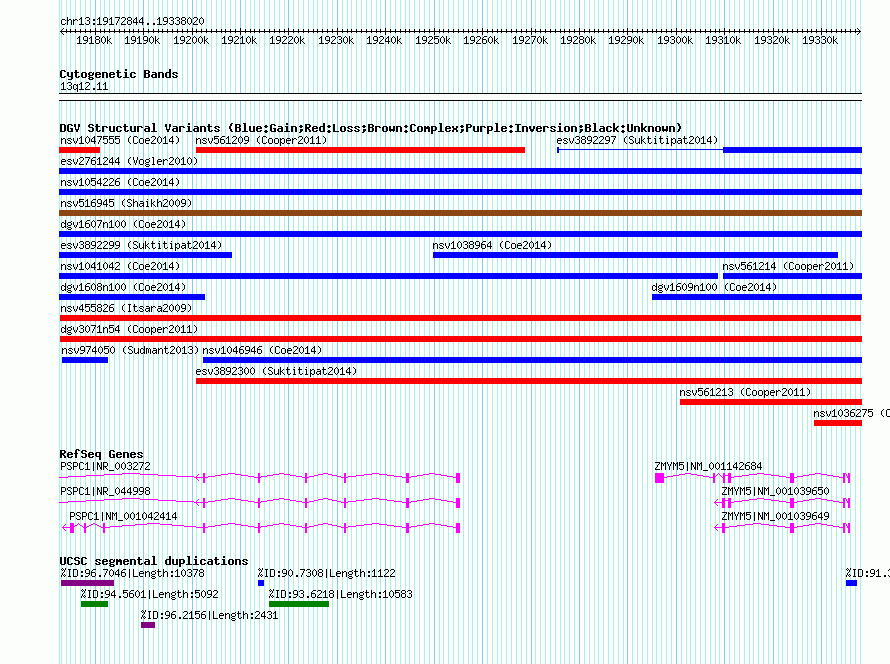This screenshot has width=890, height=664.
Task: Click the nsv561214 (Cooper2011) label
Action: click(x=788, y=266)
